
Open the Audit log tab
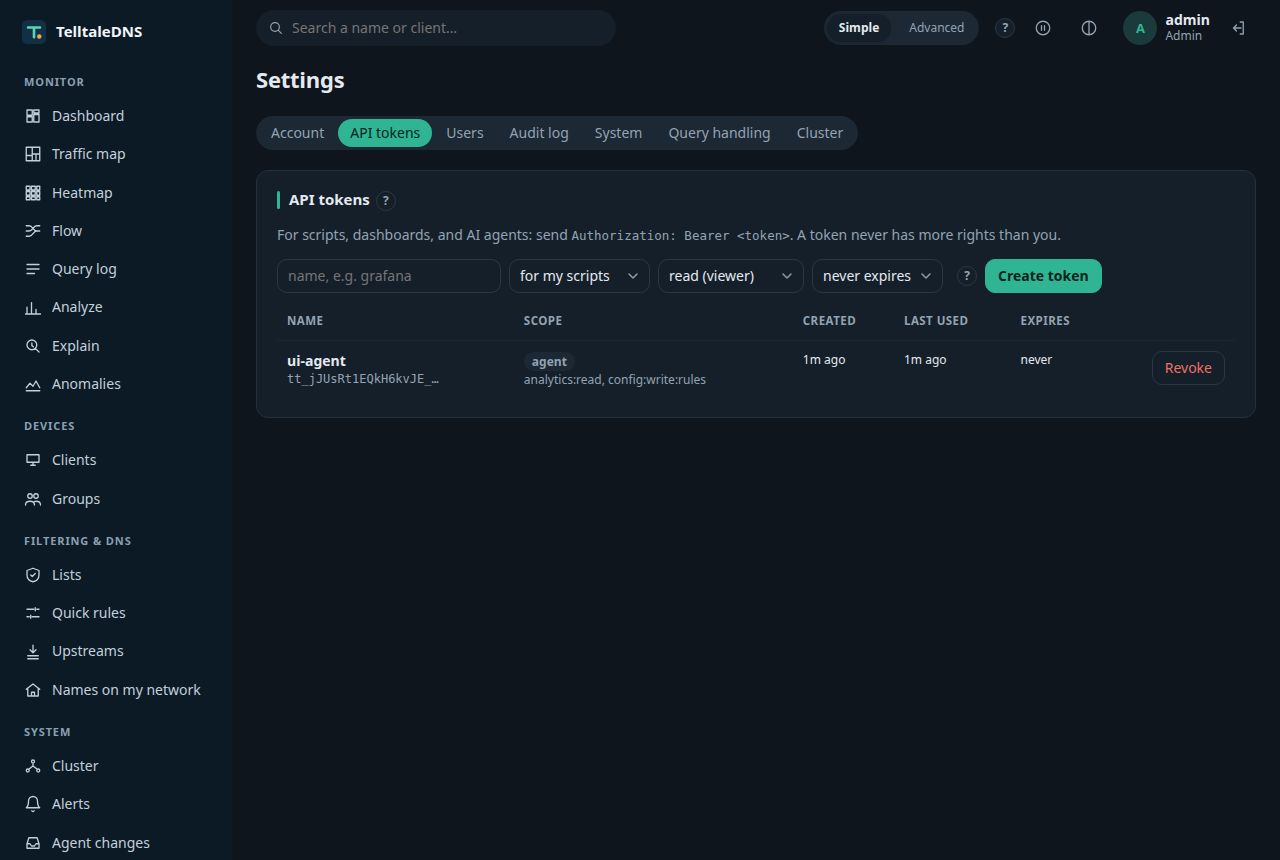539,133
